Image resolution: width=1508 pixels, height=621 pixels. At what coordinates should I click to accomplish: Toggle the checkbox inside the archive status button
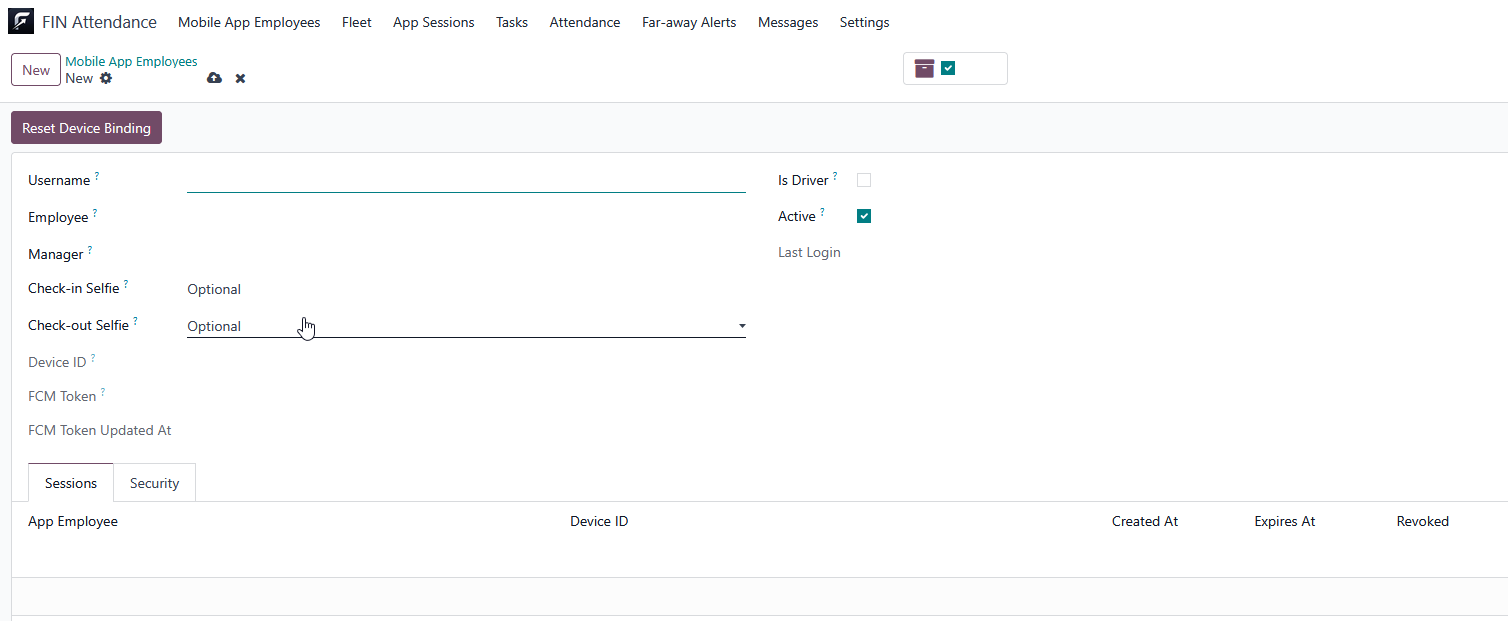click(948, 68)
